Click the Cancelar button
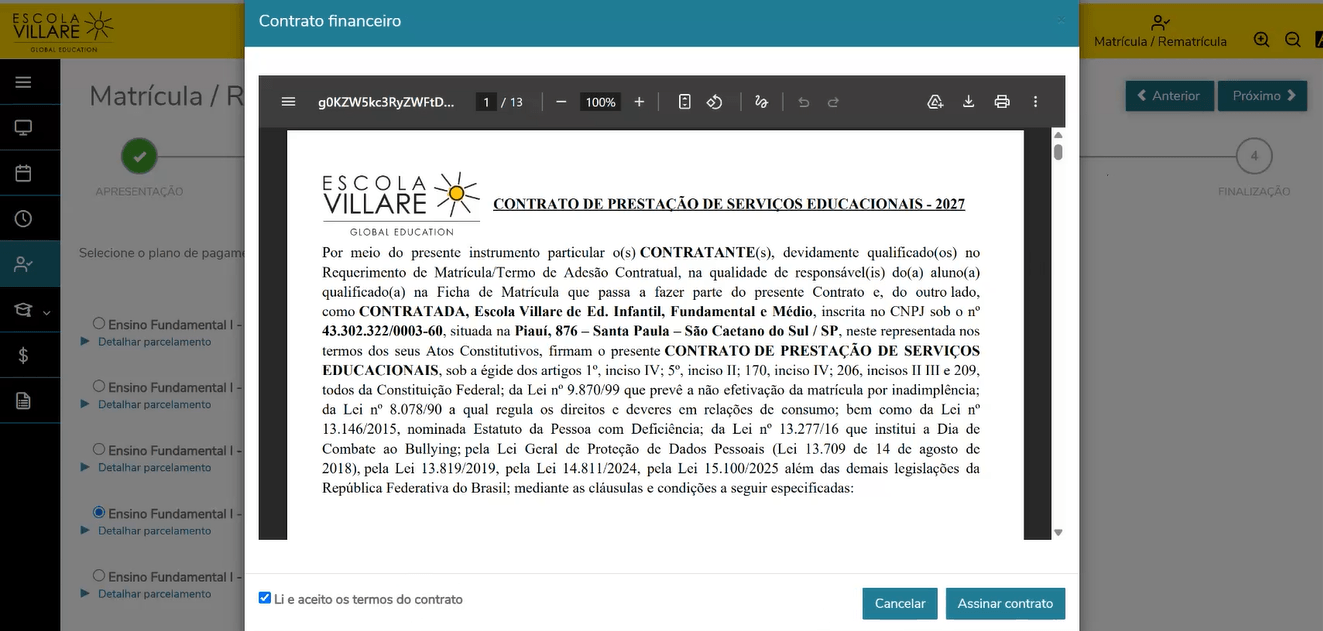 pos(900,603)
